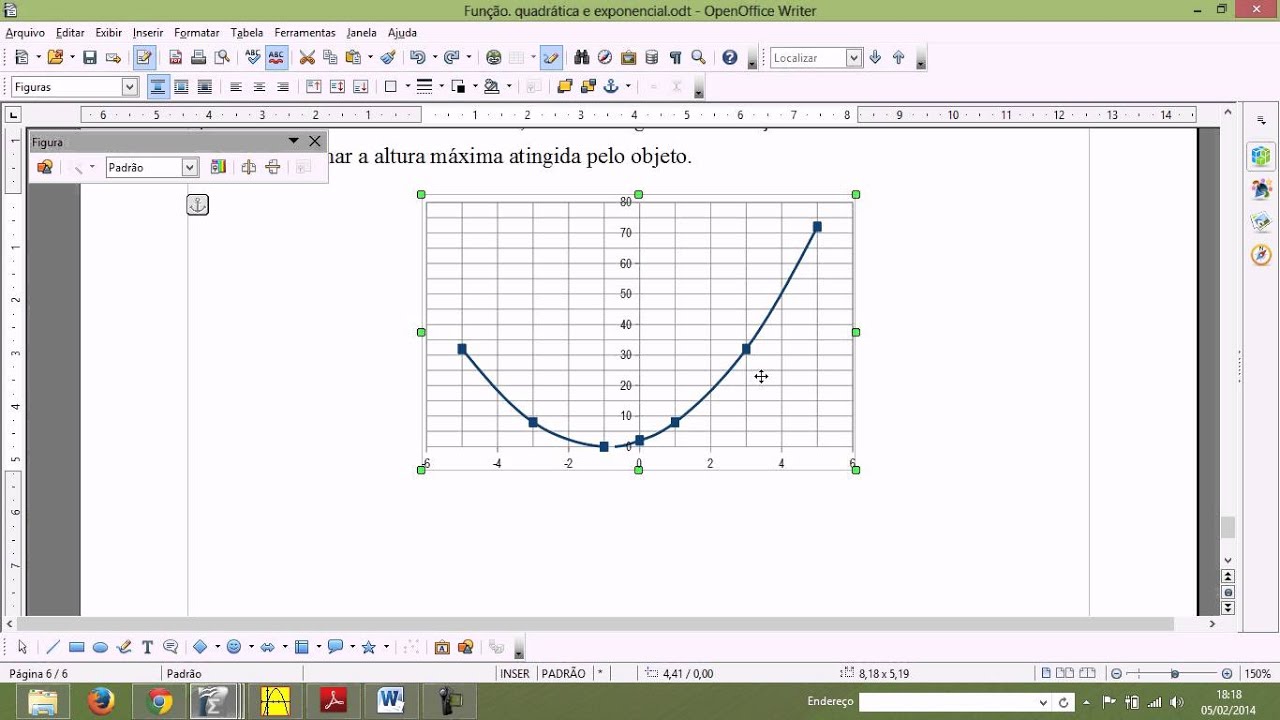Open Ferramentas menu
The image size is (1280, 720).
[305, 33]
